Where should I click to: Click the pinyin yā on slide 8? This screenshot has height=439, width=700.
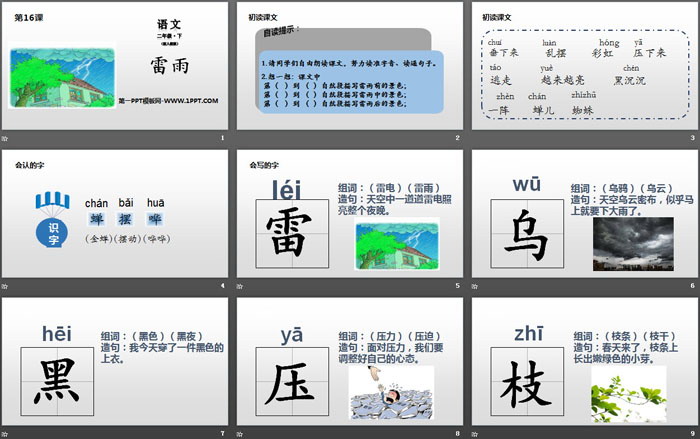coord(292,335)
